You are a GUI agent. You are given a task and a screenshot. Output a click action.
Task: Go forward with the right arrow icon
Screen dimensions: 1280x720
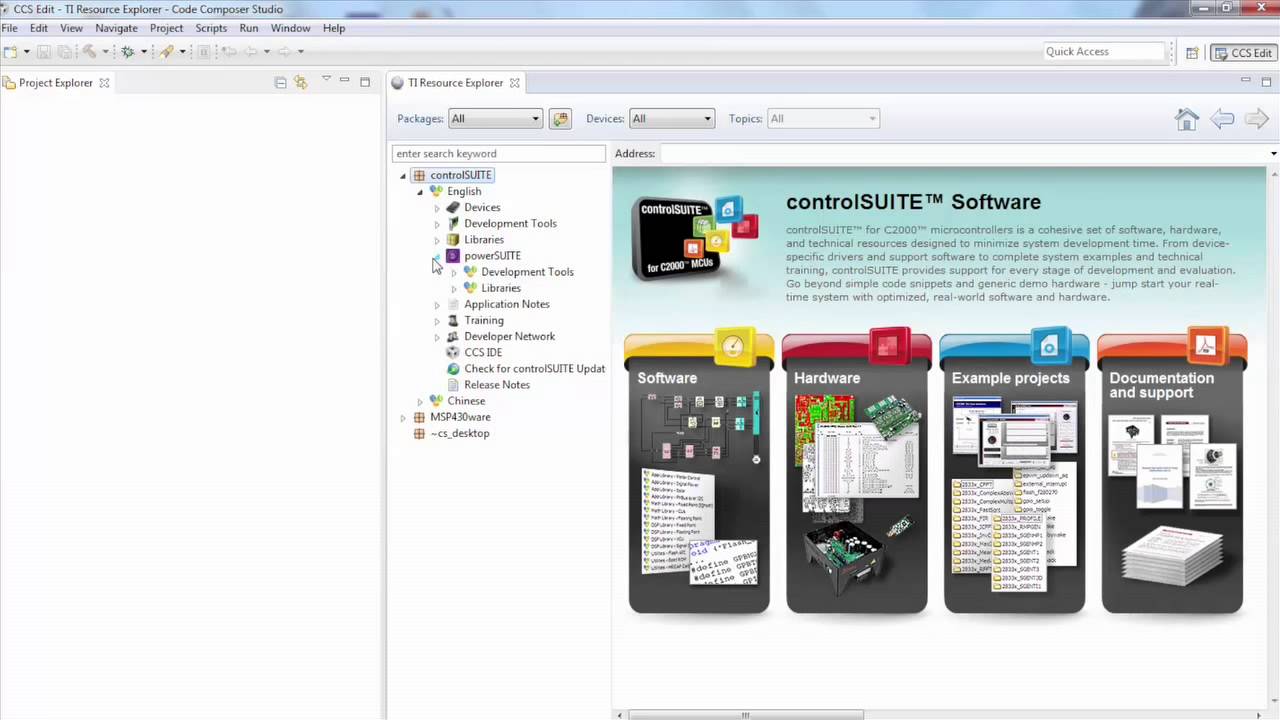pyautogui.click(x=1256, y=119)
